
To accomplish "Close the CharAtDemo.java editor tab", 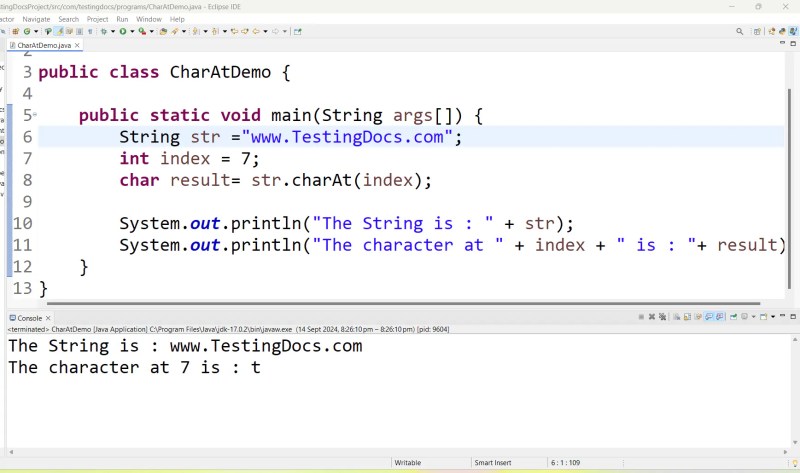I will pyautogui.click(x=77, y=45).
